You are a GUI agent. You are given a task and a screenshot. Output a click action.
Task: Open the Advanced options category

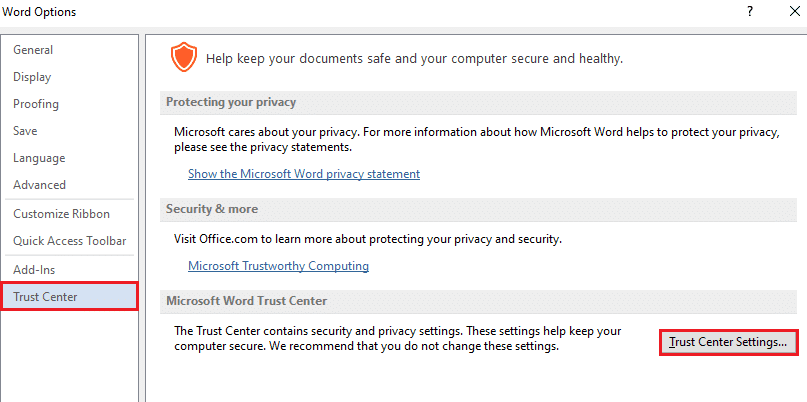click(39, 185)
